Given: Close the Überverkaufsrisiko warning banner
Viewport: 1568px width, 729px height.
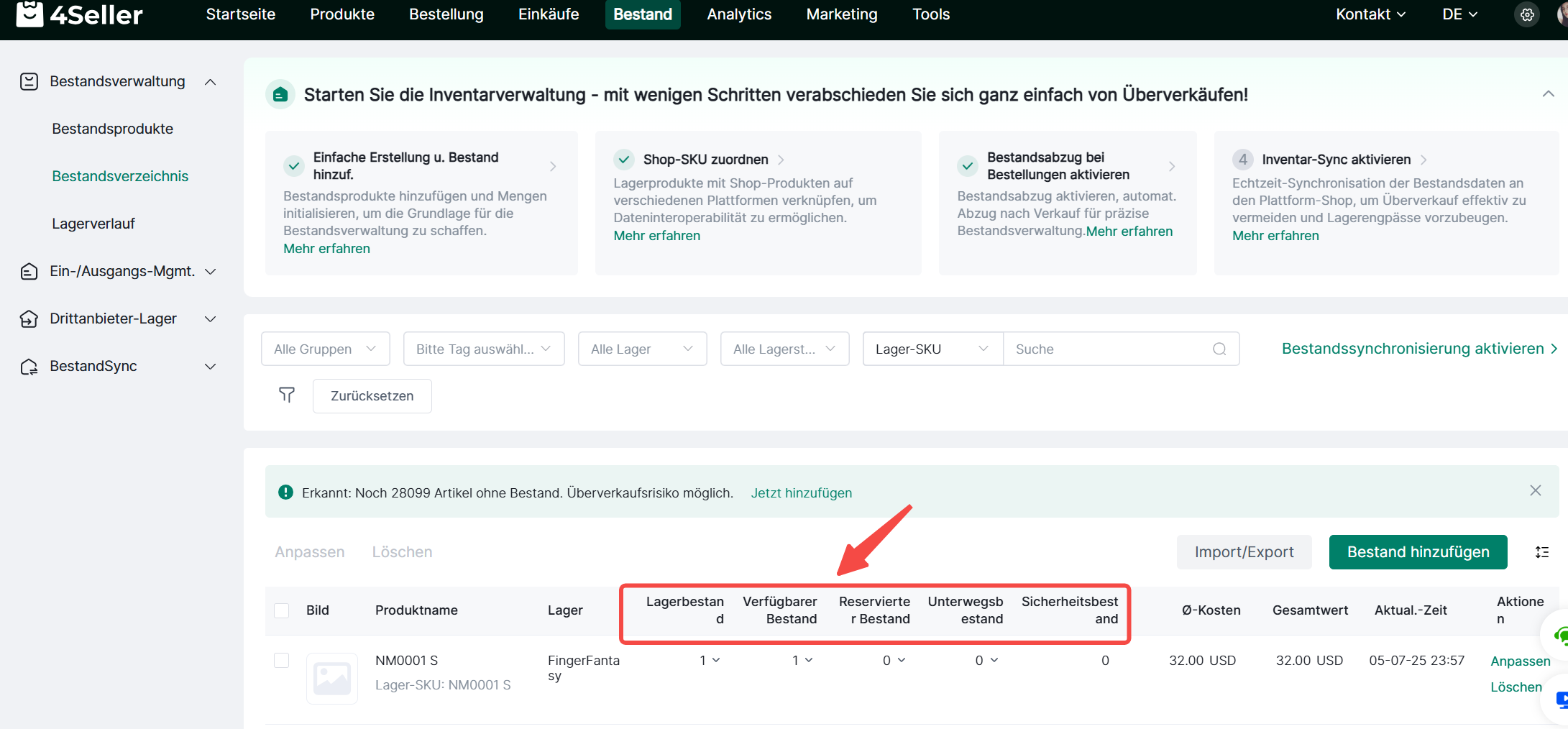Looking at the screenshot, I should 1536,490.
